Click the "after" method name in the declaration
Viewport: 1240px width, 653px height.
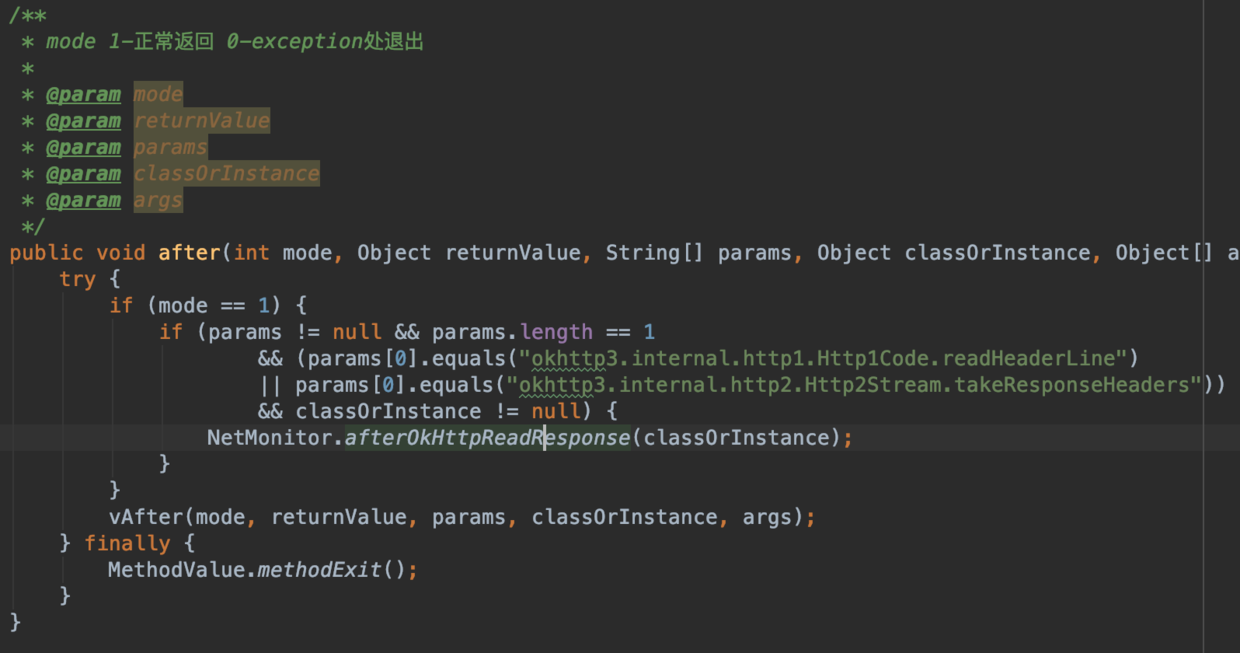[194, 253]
